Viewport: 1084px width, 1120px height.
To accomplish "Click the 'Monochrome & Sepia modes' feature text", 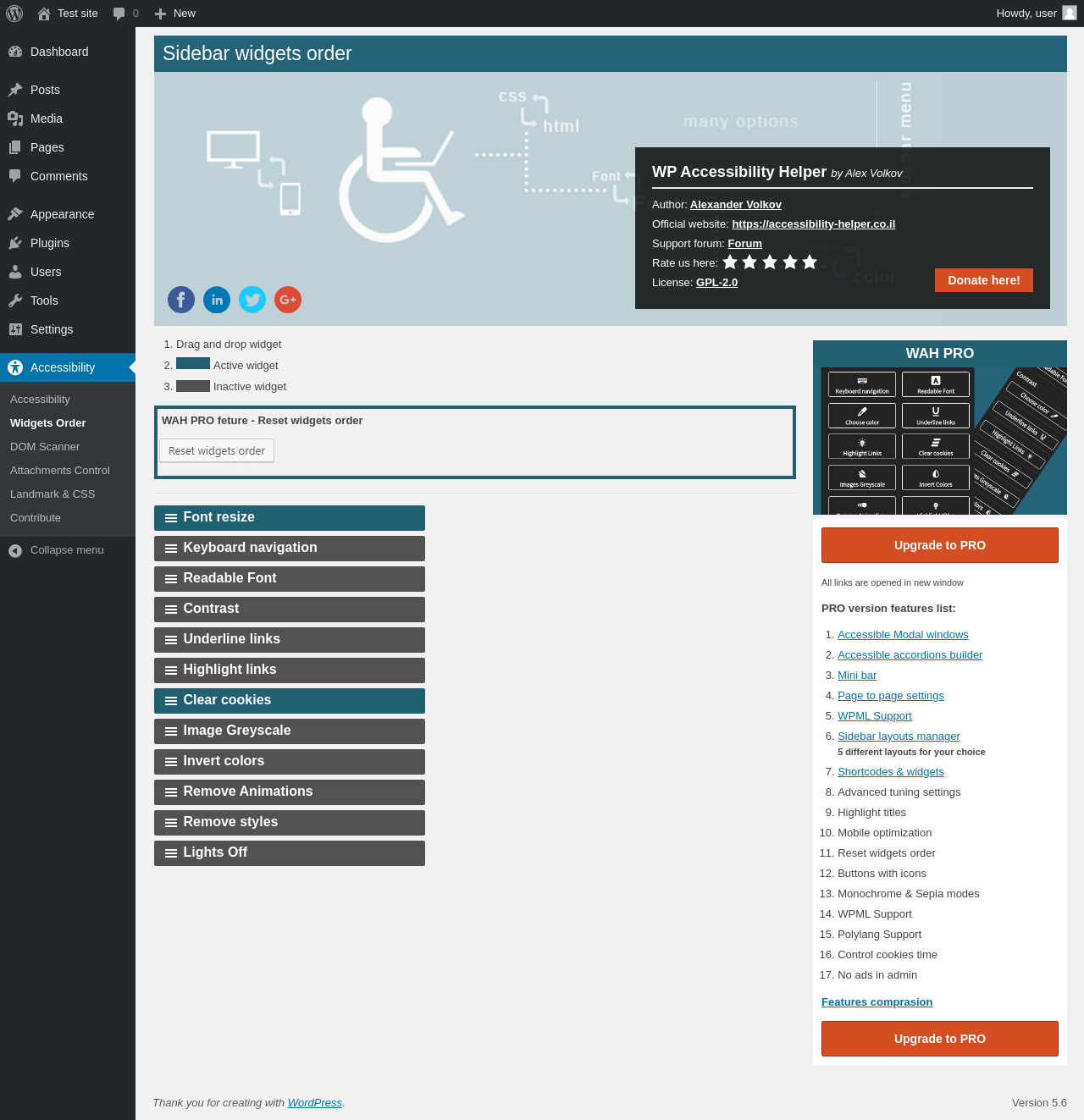I will click(x=909, y=894).
